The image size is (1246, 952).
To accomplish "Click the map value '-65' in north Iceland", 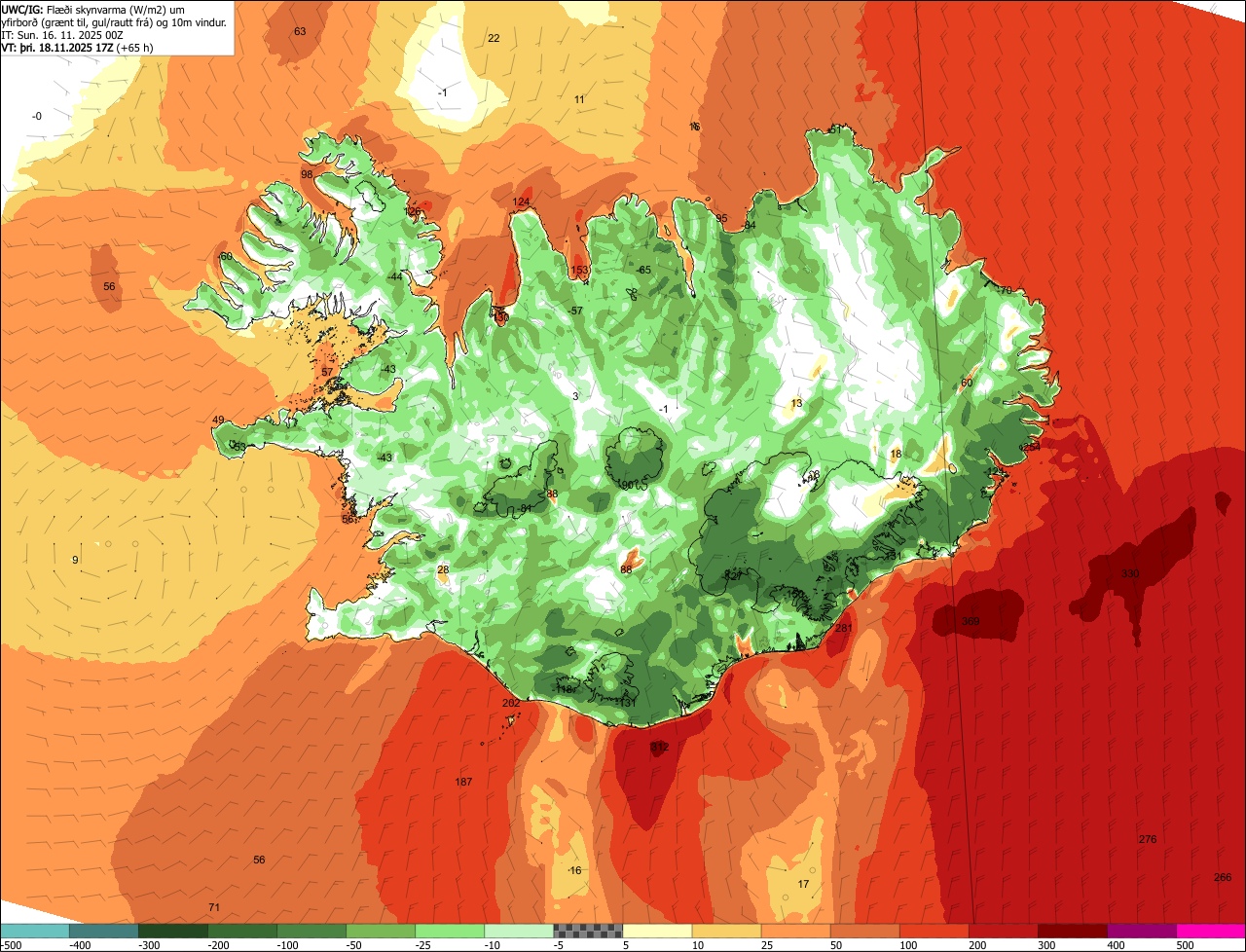I will [x=642, y=270].
